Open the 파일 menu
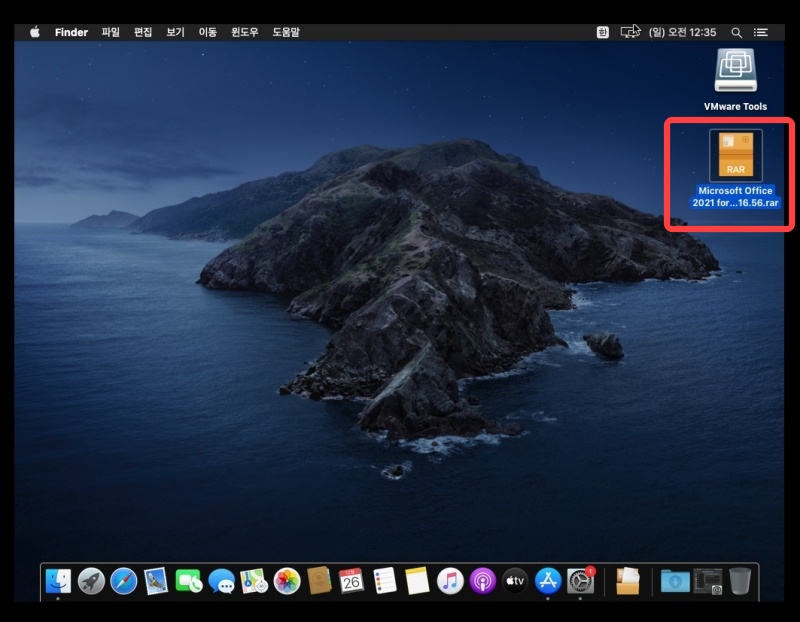This screenshot has width=800, height=622. click(110, 32)
